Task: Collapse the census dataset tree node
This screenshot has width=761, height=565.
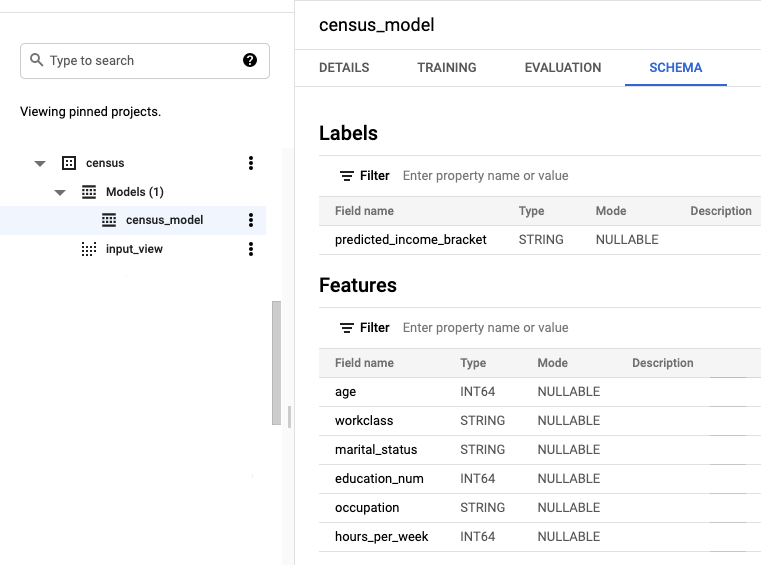Action: [x=40, y=164]
